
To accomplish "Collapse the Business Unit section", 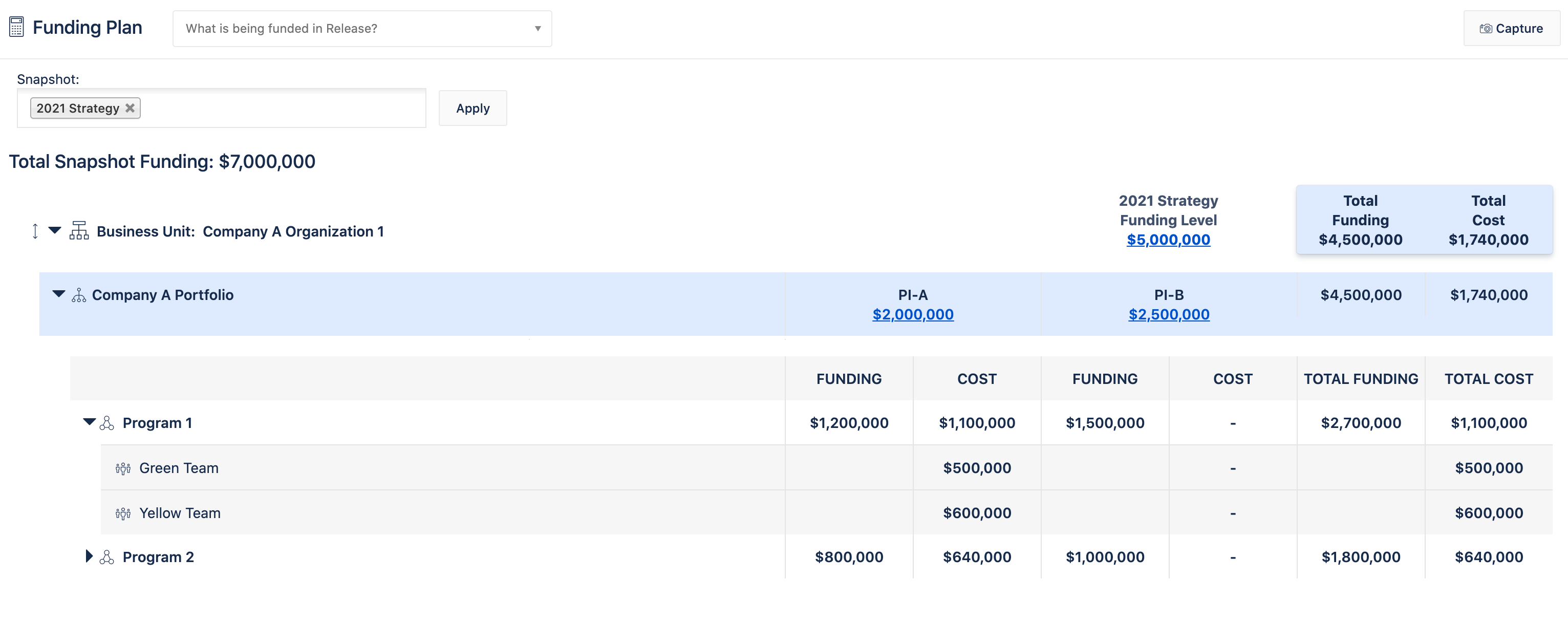I will (x=55, y=230).
